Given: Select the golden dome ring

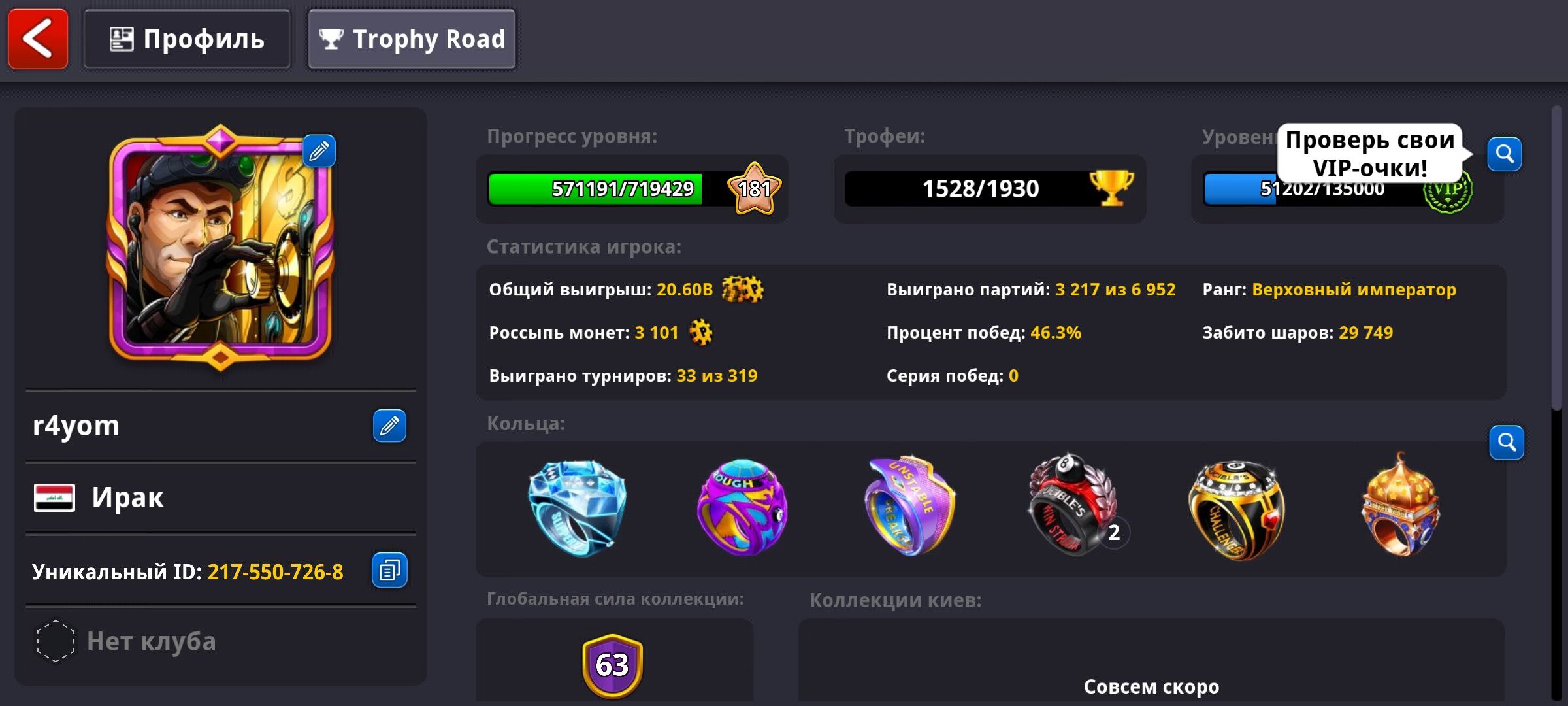Looking at the screenshot, I should (1400, 505).
